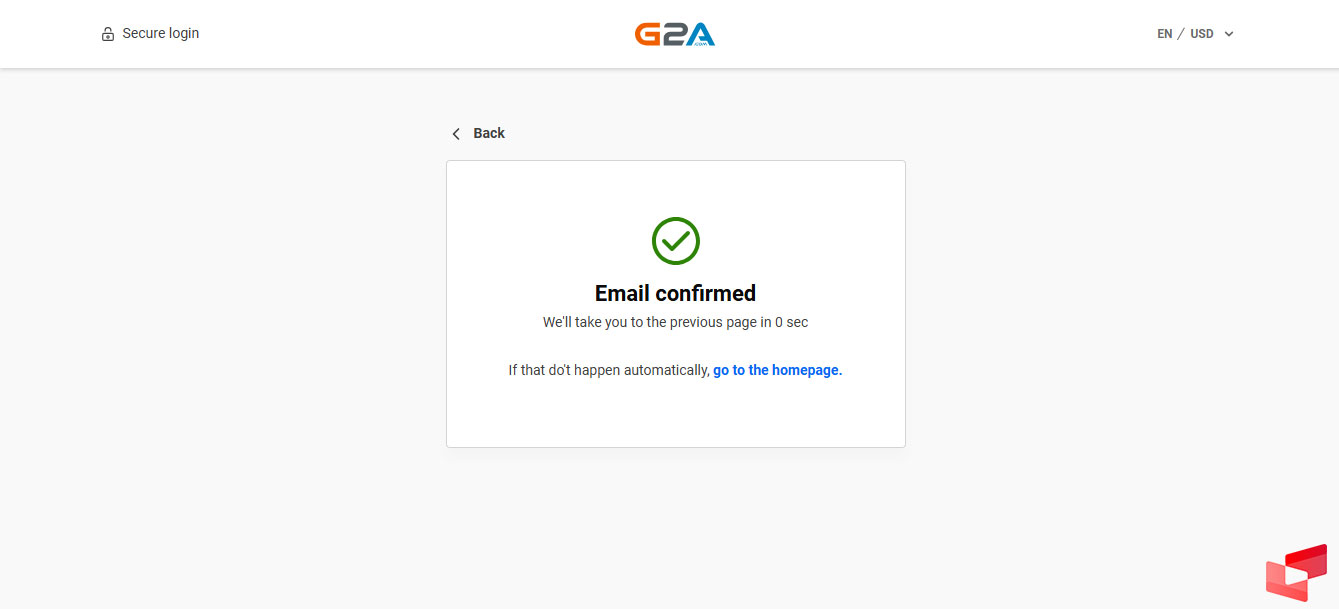The width and height of the screenshot is (1339, 609).
Task: Click the grey 2 digit in the logo
Action: pyautogui.click(x=673, y=35)
